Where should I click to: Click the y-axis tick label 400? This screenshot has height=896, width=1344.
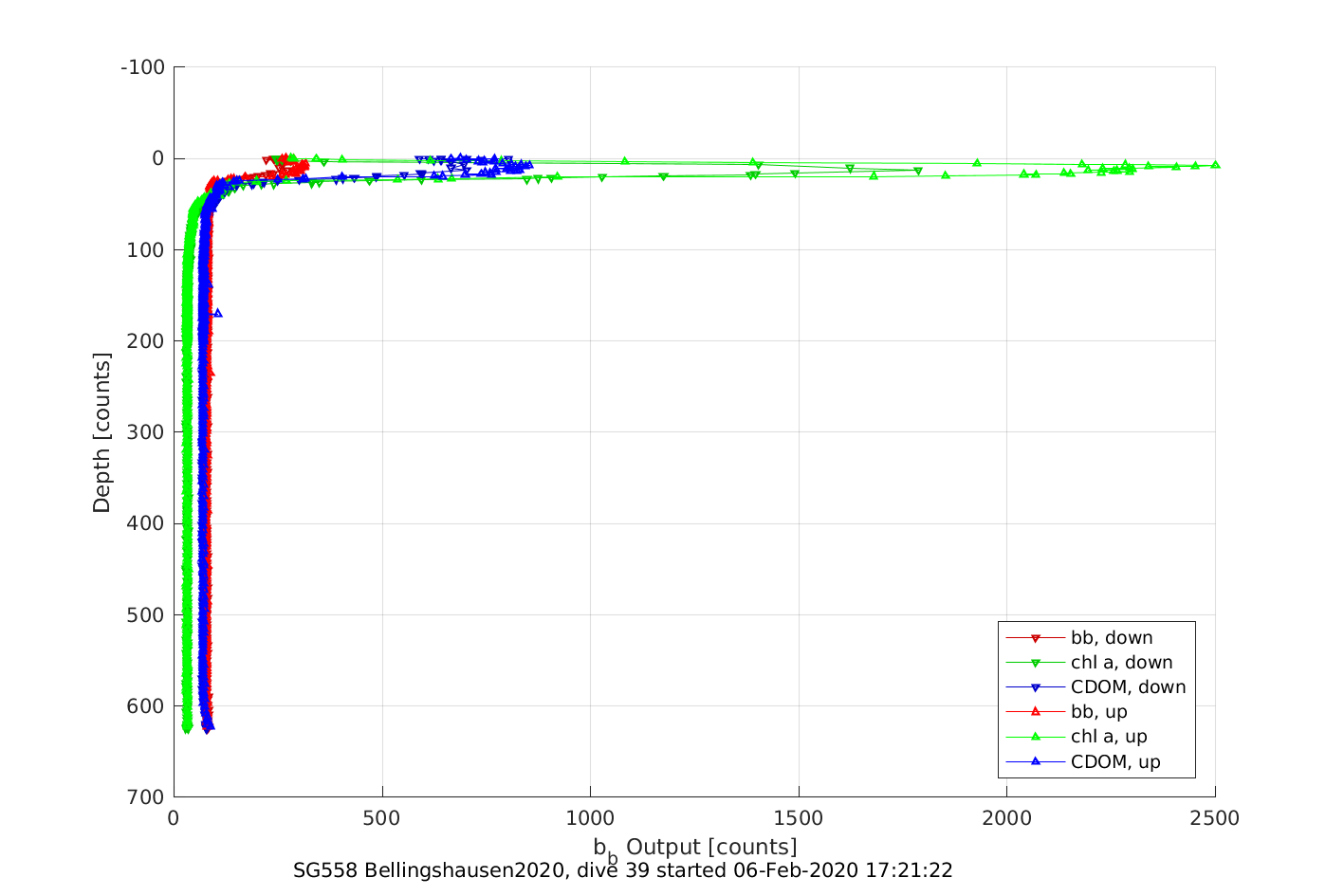point(148,523)
